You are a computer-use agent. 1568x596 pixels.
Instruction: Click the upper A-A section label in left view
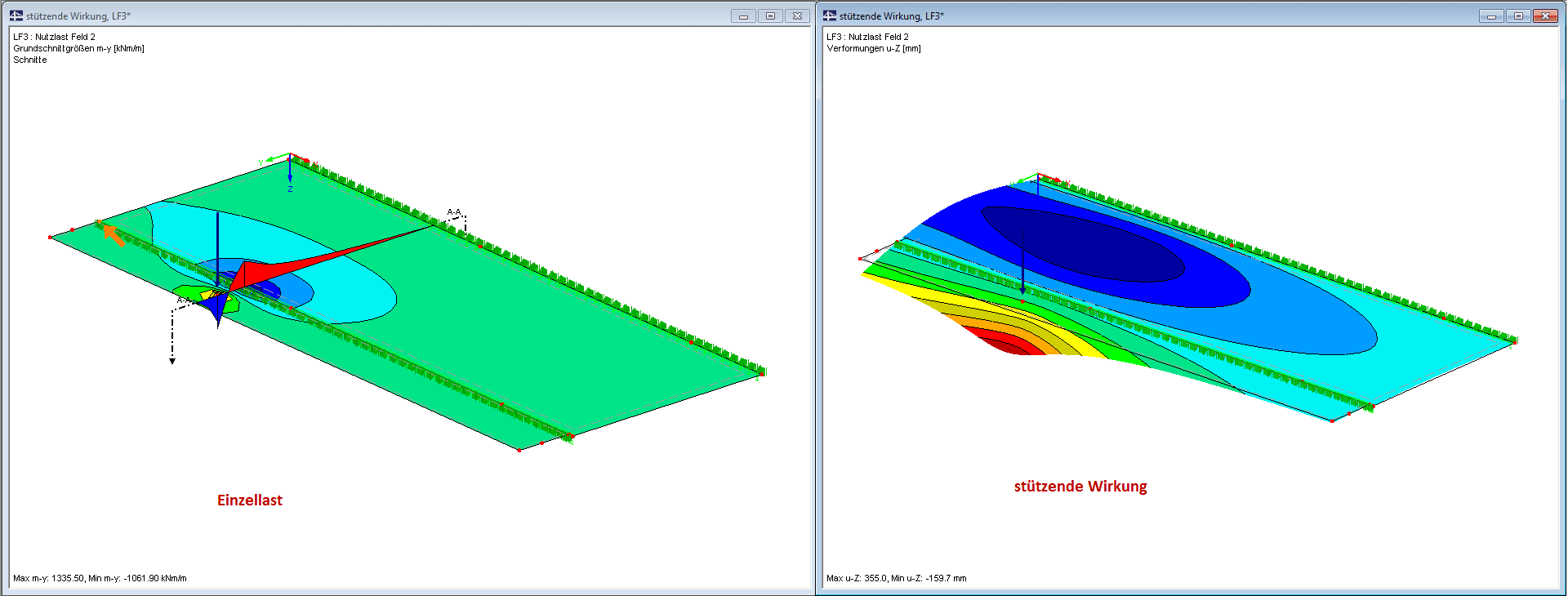[x=454, y=212]
